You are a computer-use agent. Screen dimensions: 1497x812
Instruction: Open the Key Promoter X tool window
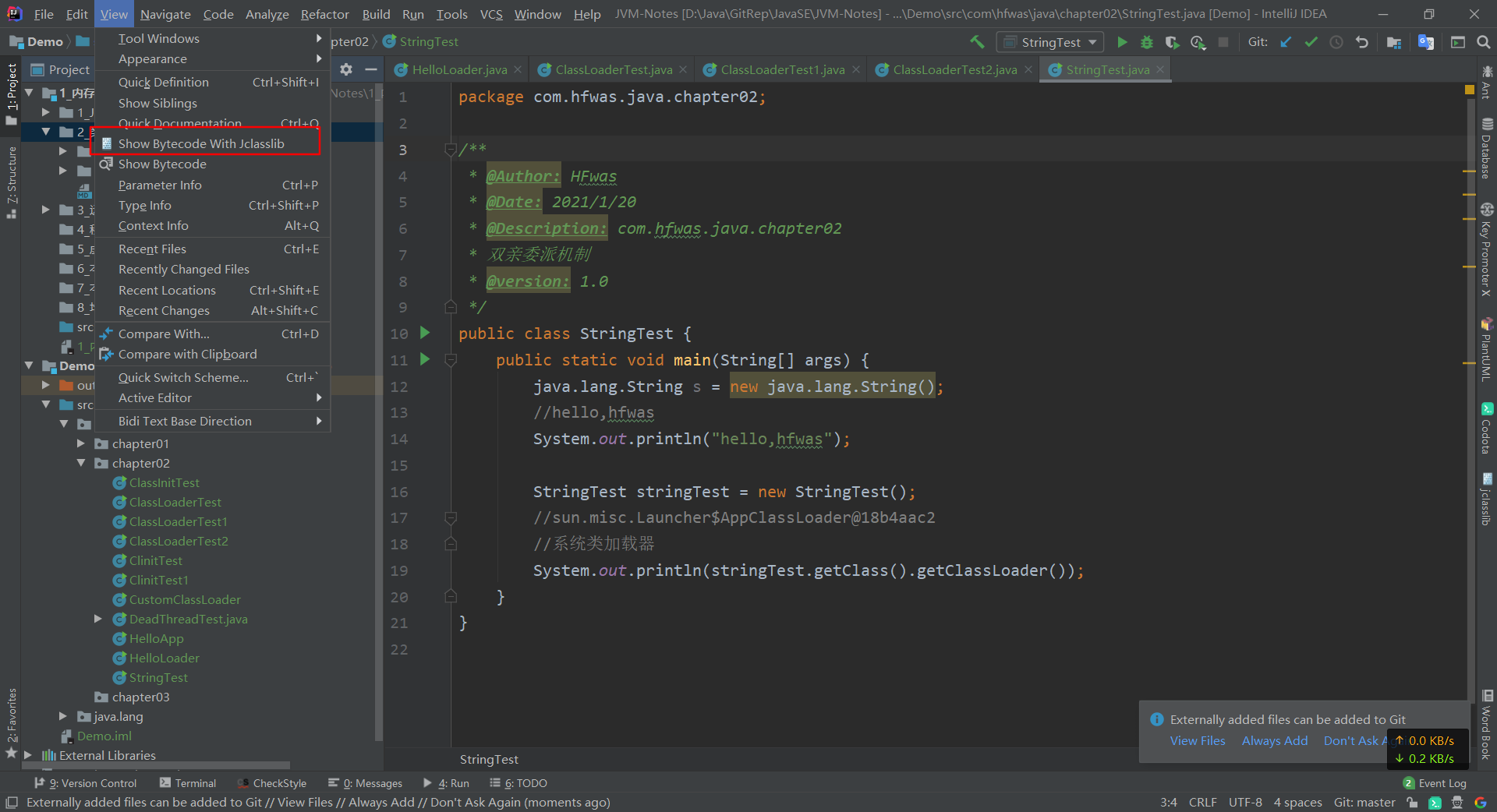tap(1487, 249)
